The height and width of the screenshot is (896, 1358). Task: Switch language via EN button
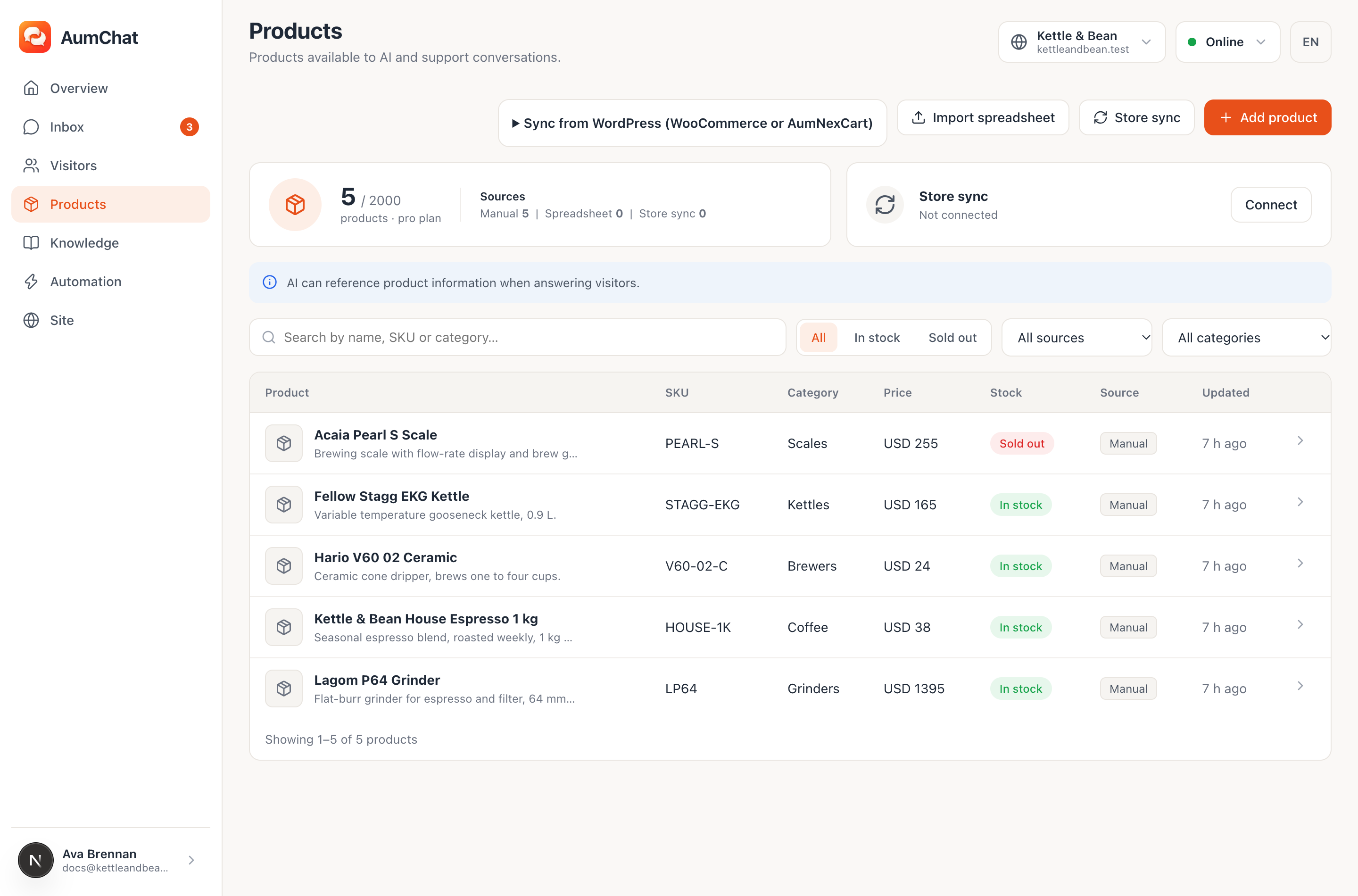coord(1310,41)
